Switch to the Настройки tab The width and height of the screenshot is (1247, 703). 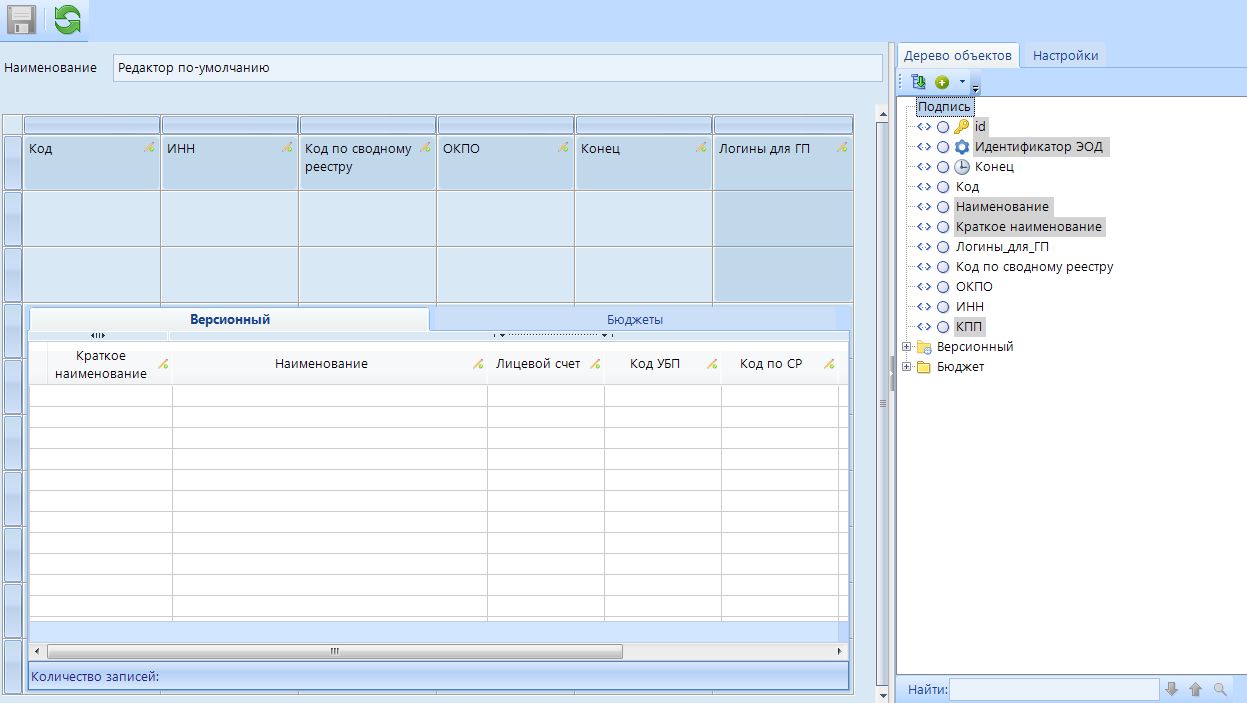coord(1065,56)
